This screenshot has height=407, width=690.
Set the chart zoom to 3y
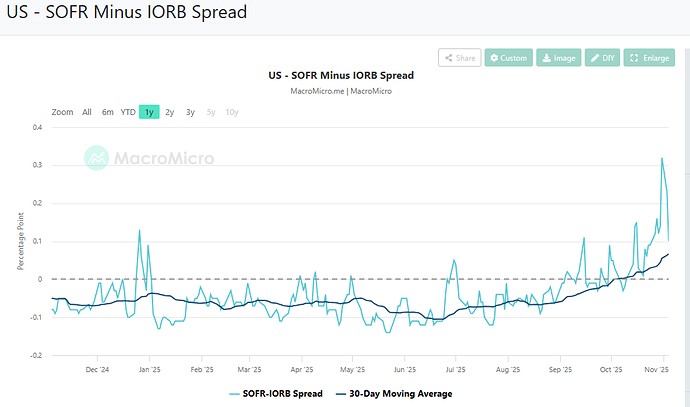(x=190, y=112)
